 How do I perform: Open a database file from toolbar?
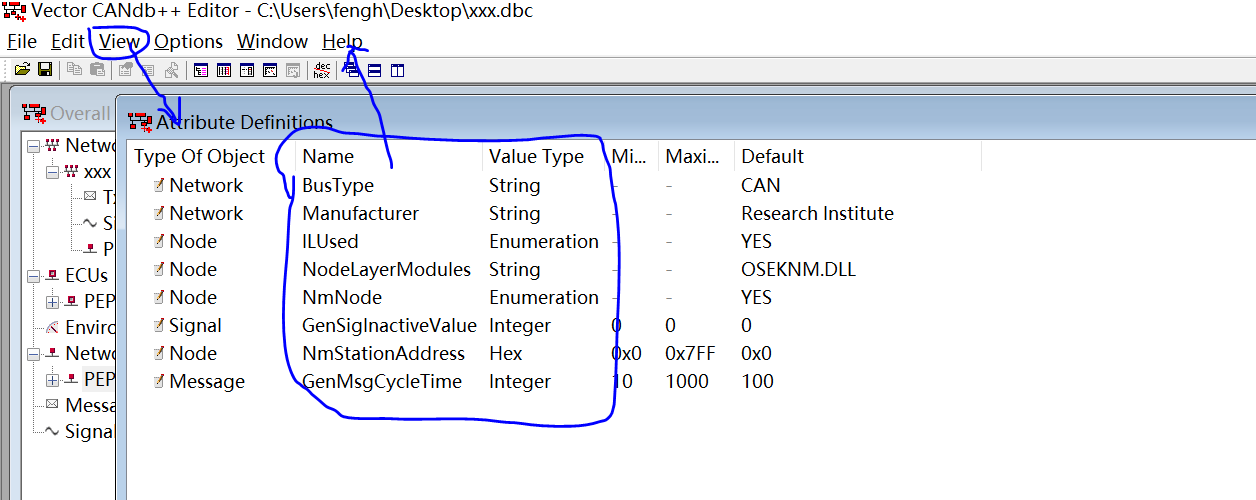click(x=21, y=70)
